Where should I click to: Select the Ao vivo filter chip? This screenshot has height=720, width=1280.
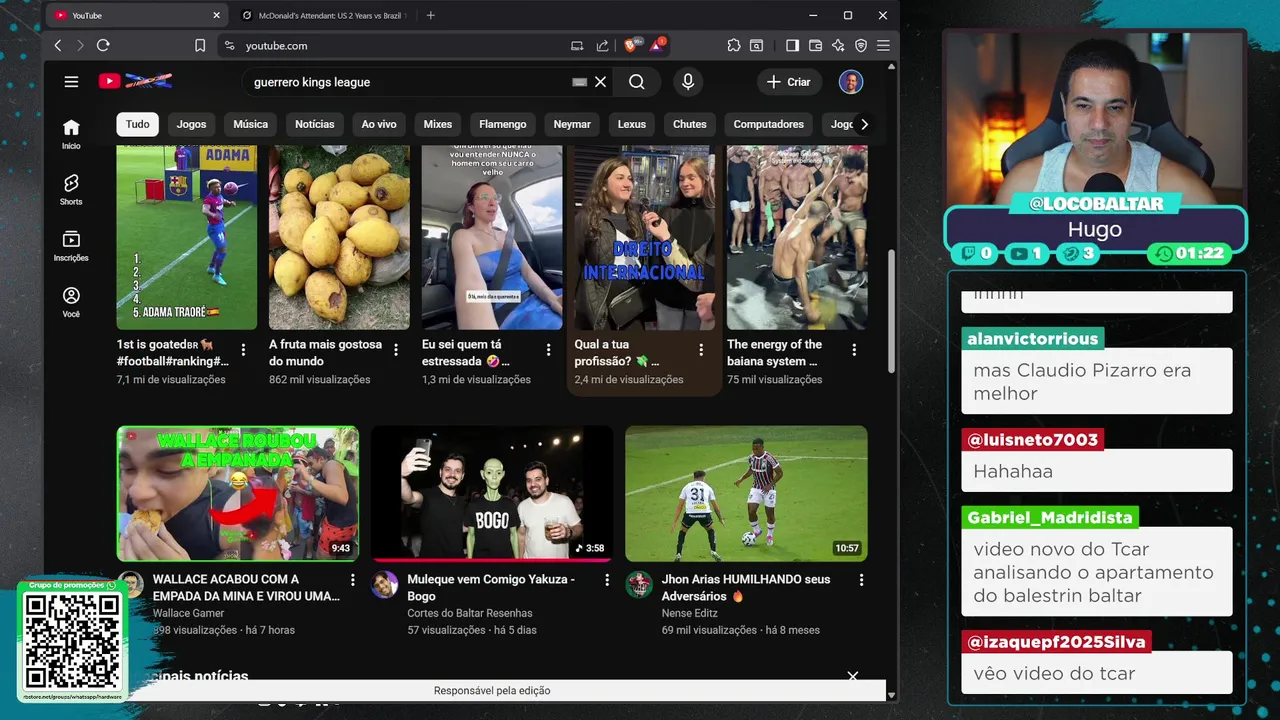(379, 124)
